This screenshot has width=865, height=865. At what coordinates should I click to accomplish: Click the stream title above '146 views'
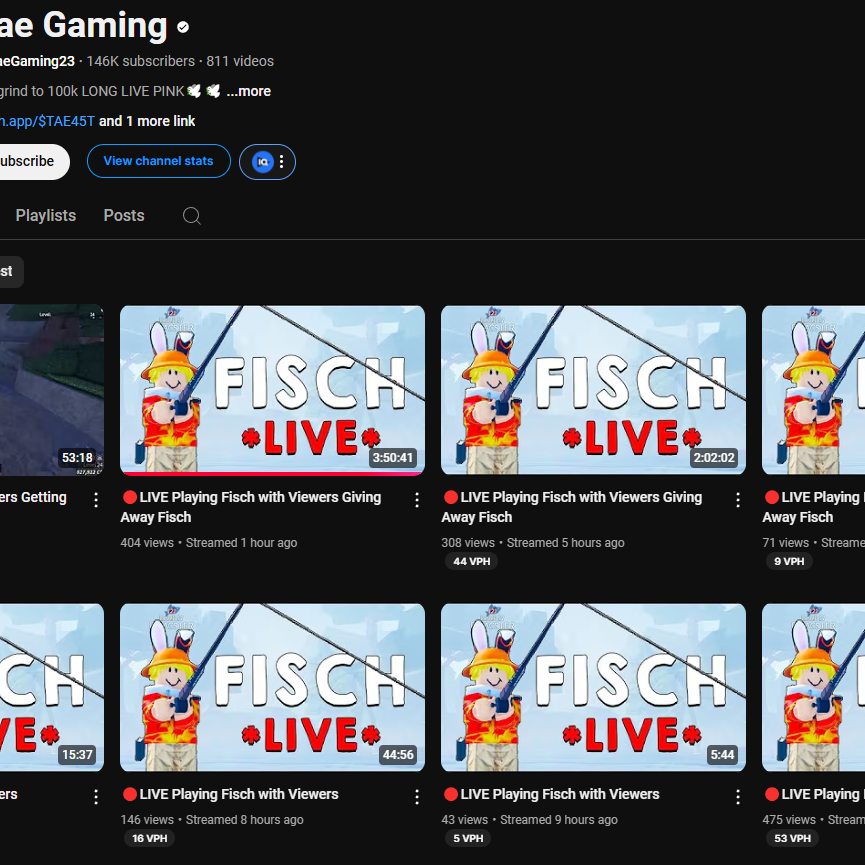pos(230,794)
